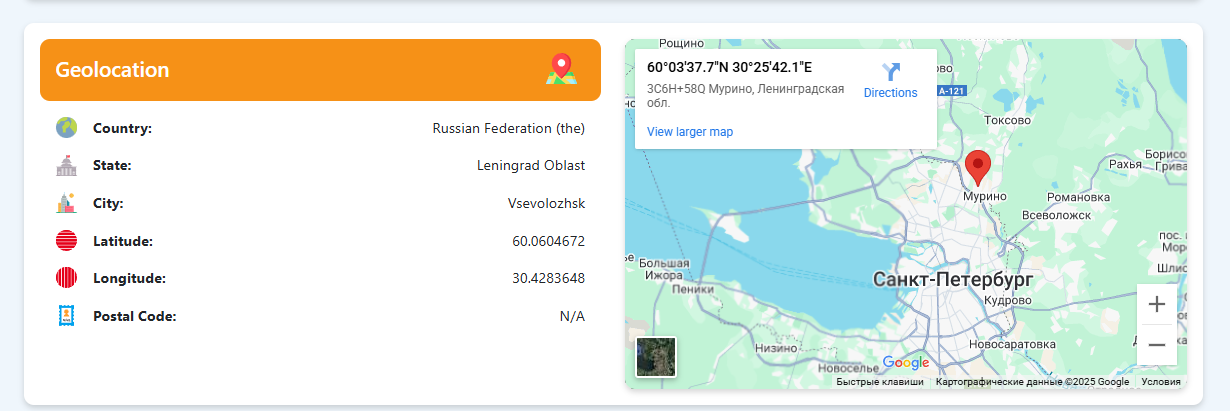Click the red location marker on the map
The width and height of the screenshot is (1230, 411).
point(978,167)
